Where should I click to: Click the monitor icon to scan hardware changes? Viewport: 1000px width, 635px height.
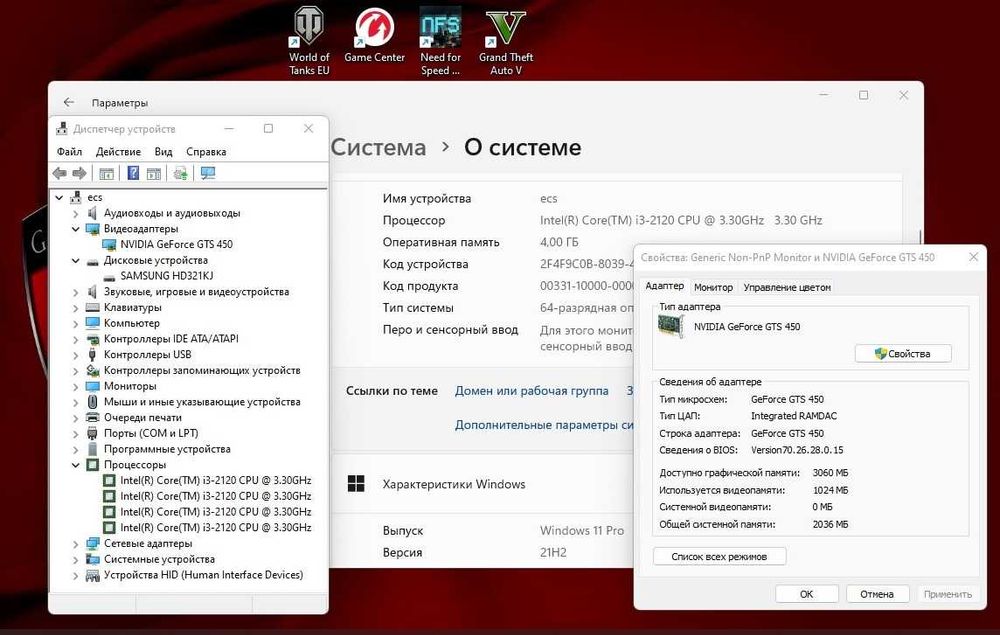coord(208,173)
